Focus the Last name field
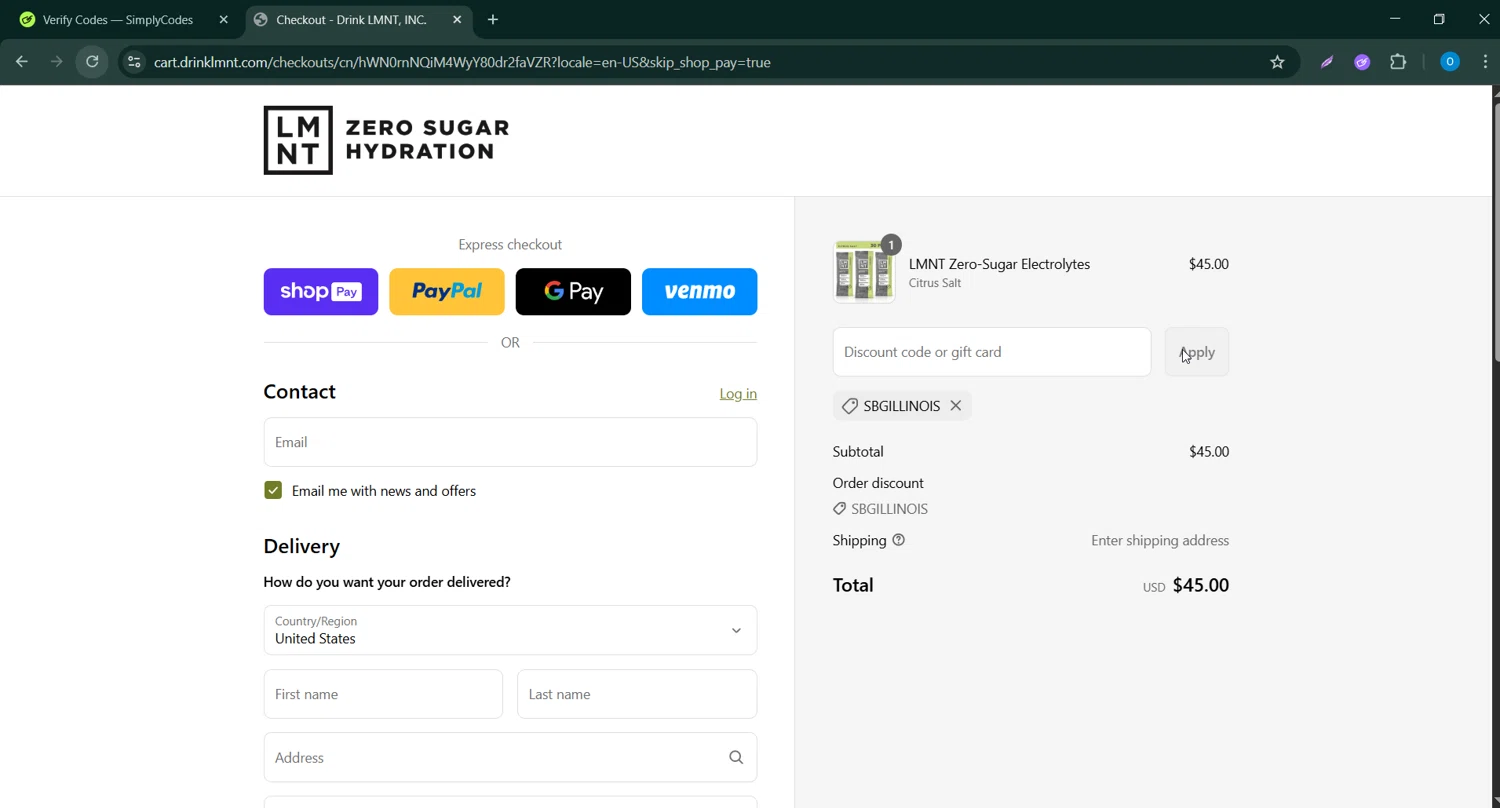 637,694
